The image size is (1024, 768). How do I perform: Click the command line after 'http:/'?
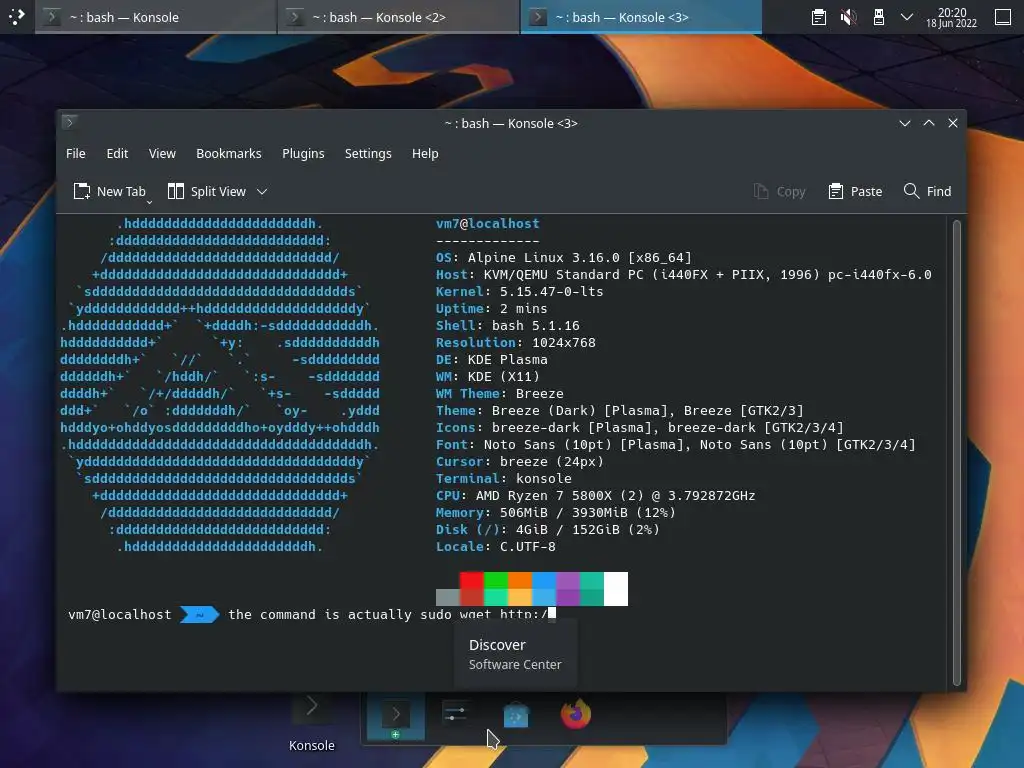pos(552,614)
